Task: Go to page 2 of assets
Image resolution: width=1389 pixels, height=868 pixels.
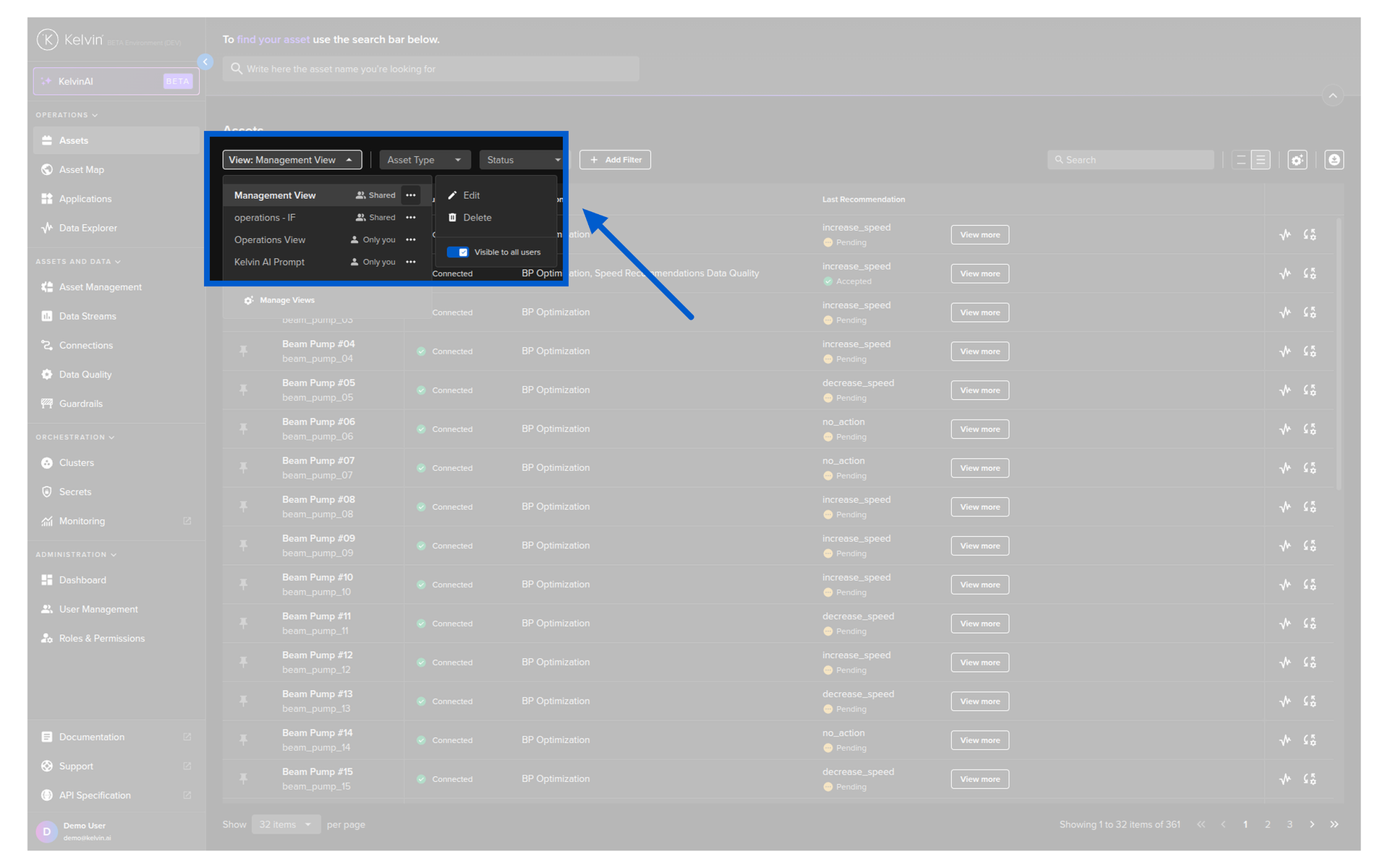Action: tap(1267, 825)
